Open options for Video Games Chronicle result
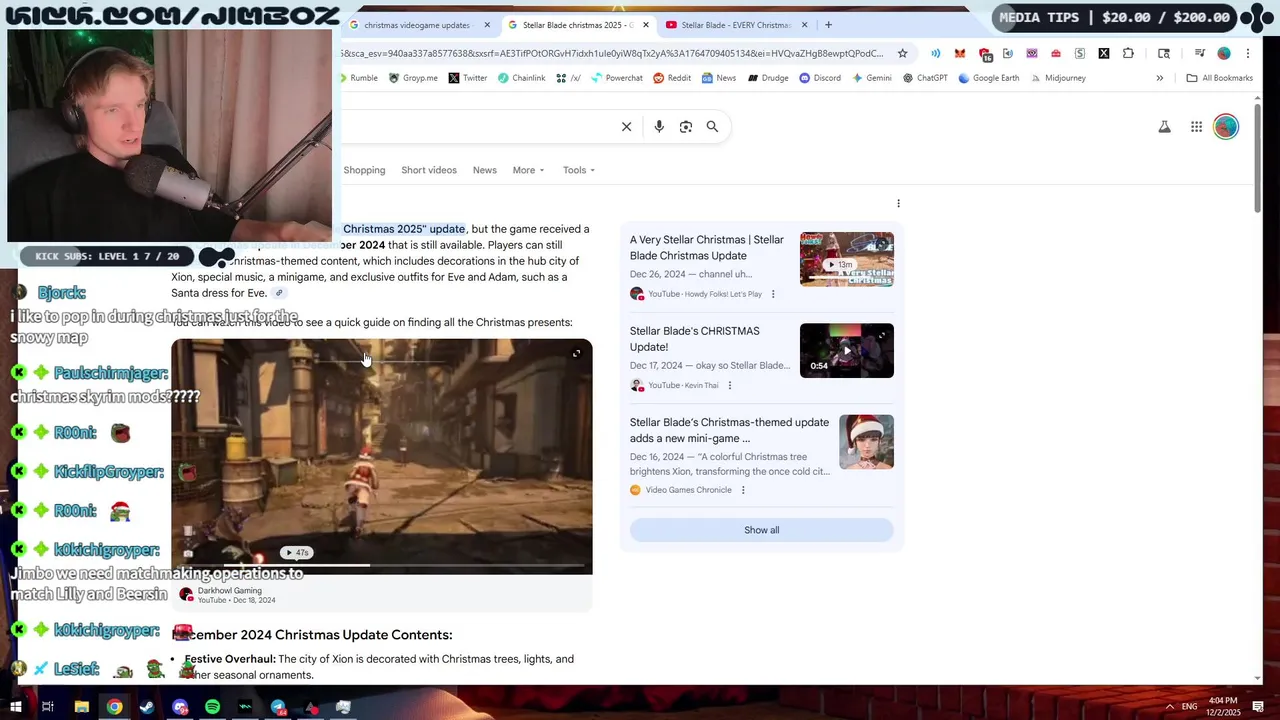The height and width of the screenshot is (720, 1280). pos(743,490)
